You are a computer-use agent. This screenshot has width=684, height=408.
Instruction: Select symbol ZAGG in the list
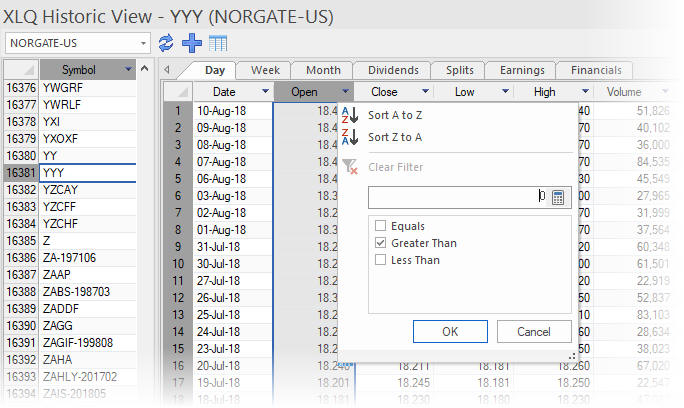click(87, 326)
